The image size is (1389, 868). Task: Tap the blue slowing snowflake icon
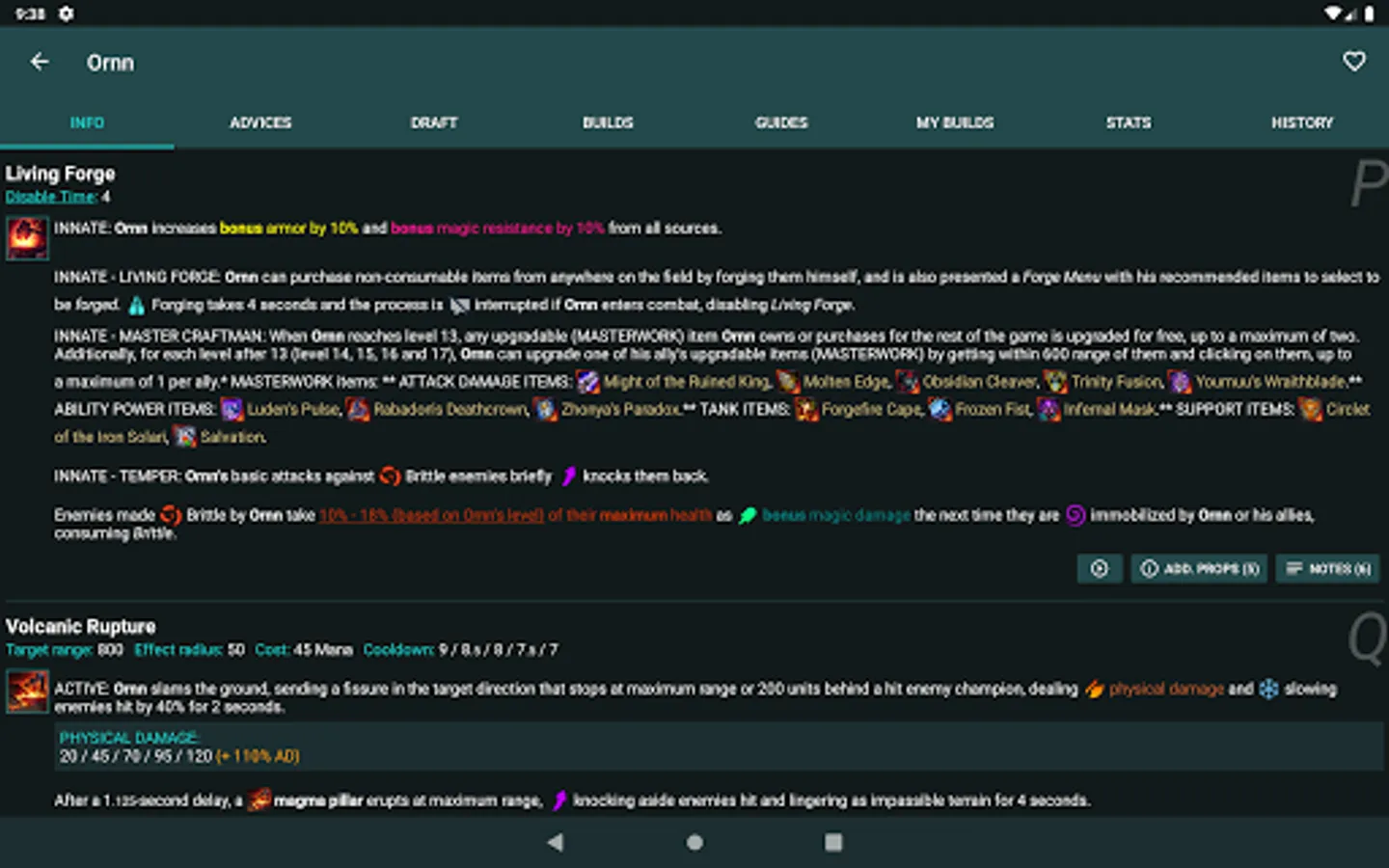pos(1269,689)
